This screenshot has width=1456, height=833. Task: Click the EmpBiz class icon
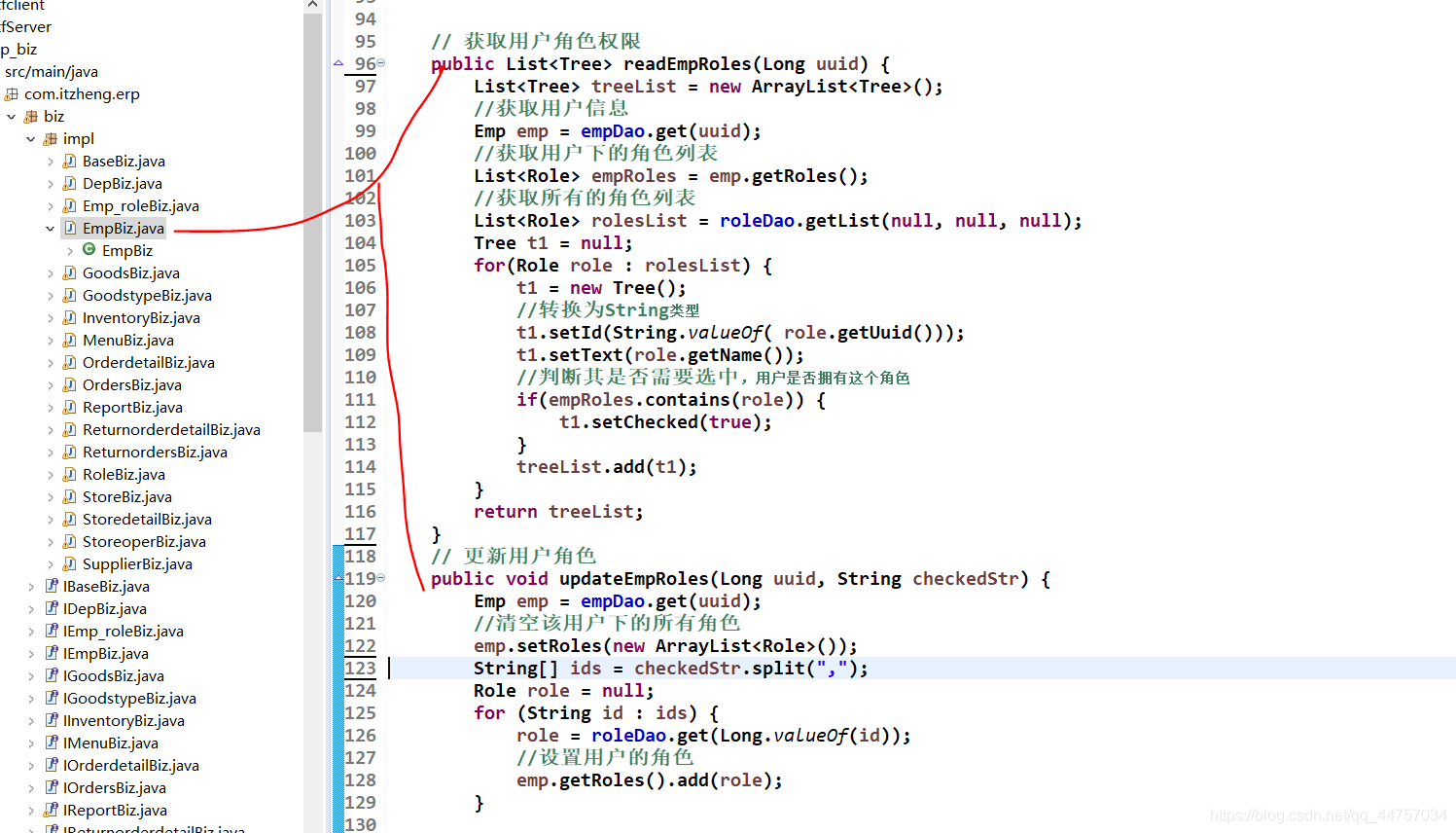point(89,250)
